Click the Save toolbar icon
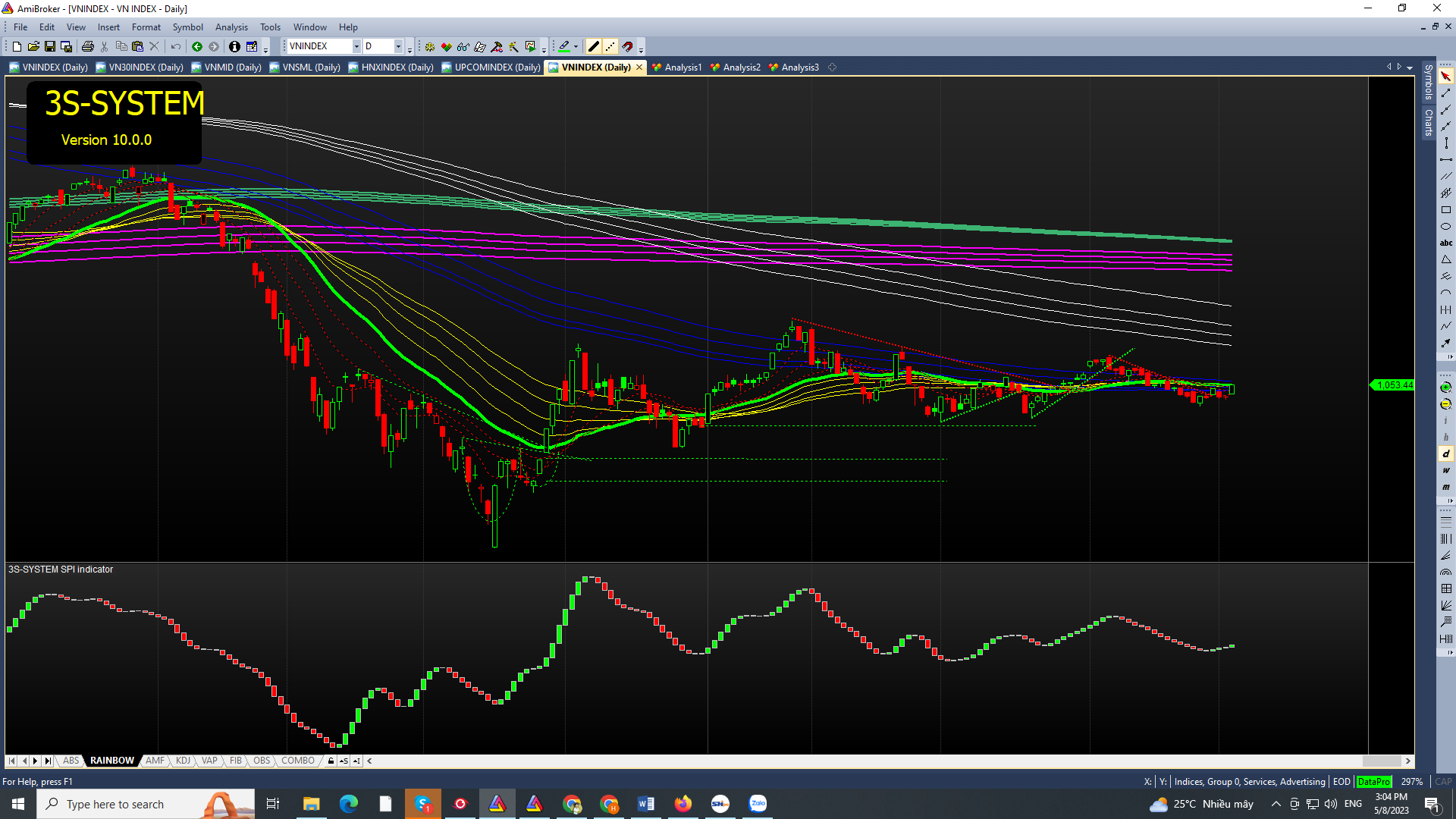Screen dimensions: 1456x819 (50, 47)
